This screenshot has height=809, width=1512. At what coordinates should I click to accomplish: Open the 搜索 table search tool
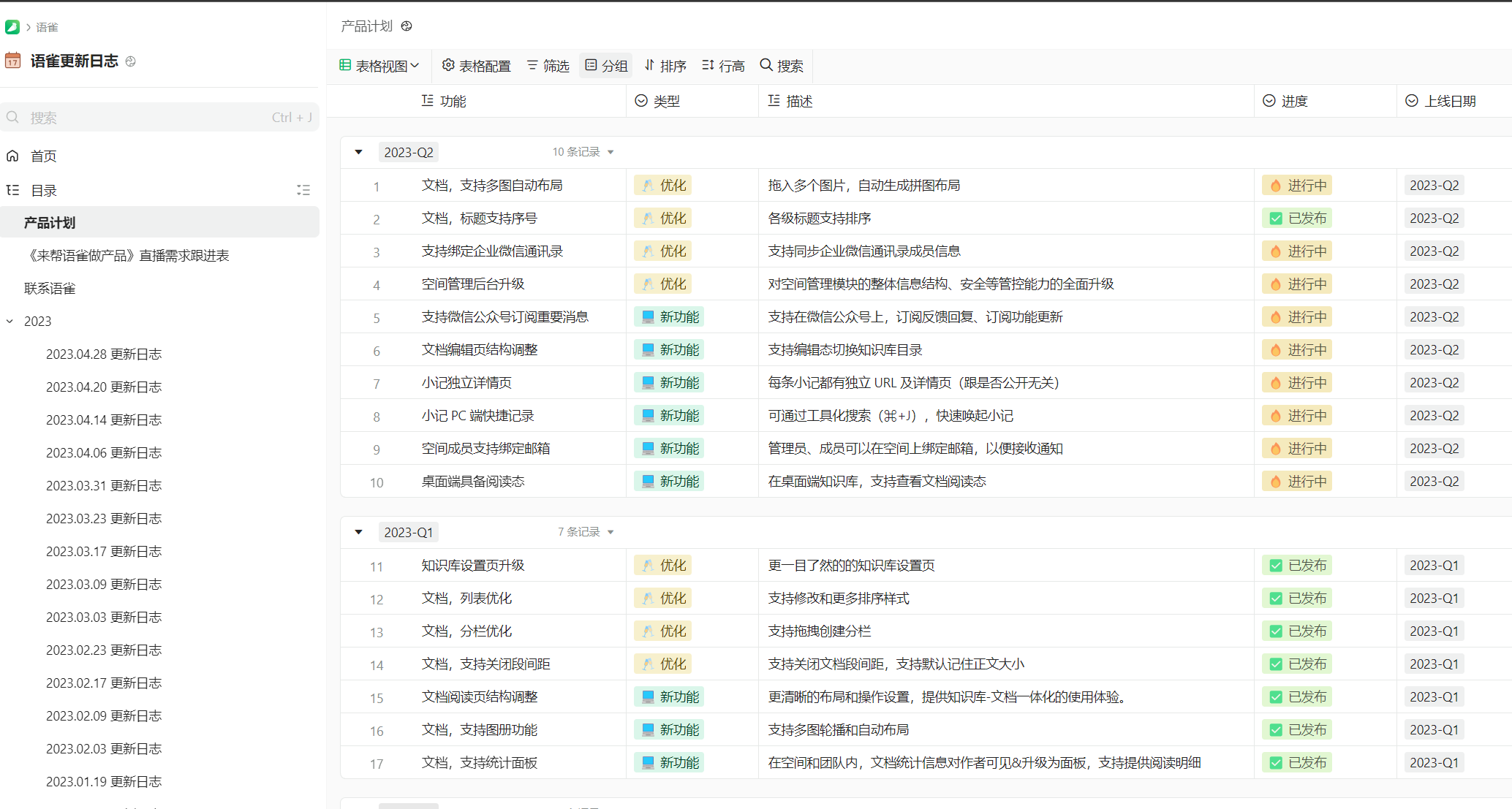coord(782,66)
